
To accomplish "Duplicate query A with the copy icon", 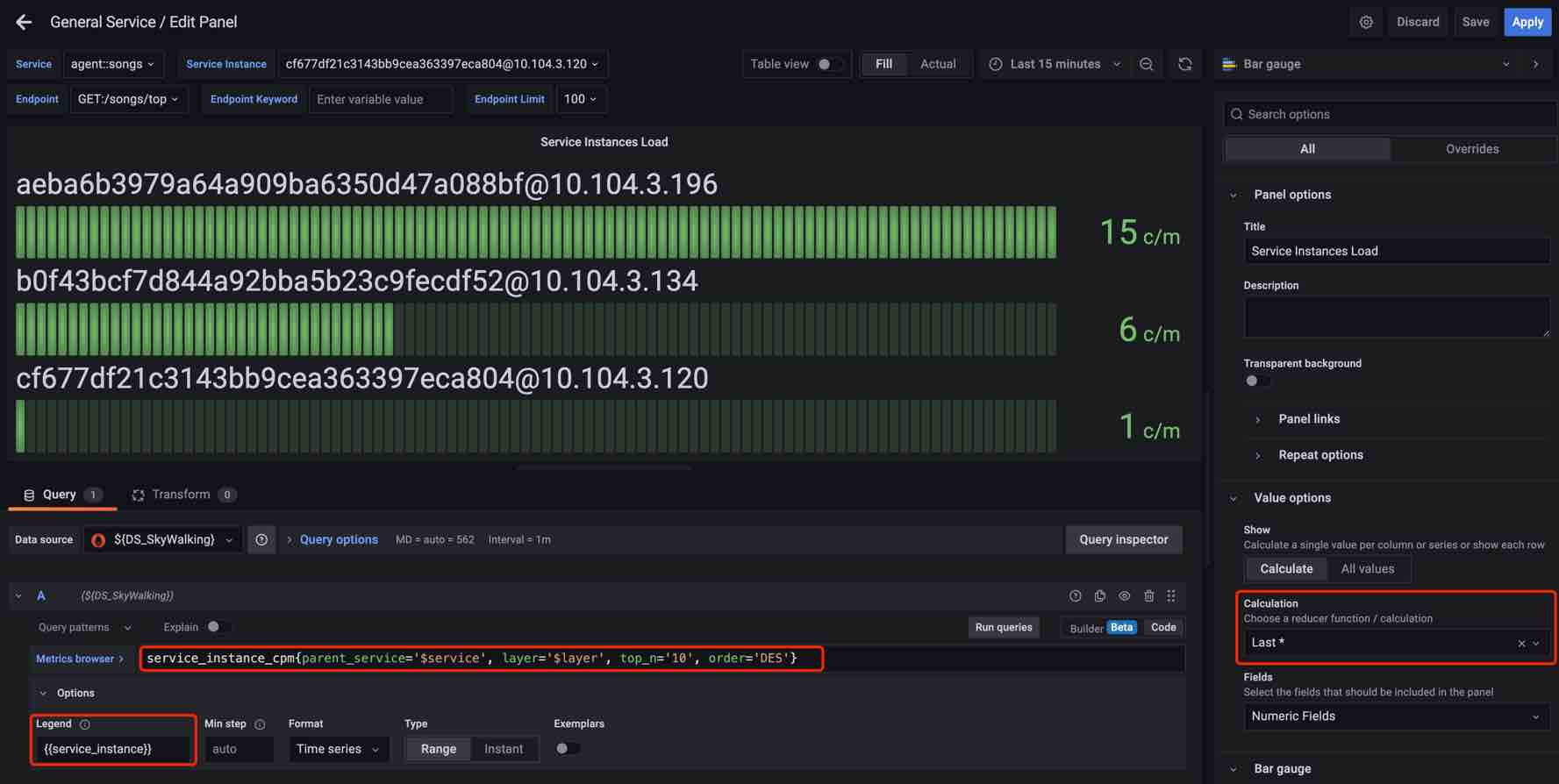I will coord(1099,595).
